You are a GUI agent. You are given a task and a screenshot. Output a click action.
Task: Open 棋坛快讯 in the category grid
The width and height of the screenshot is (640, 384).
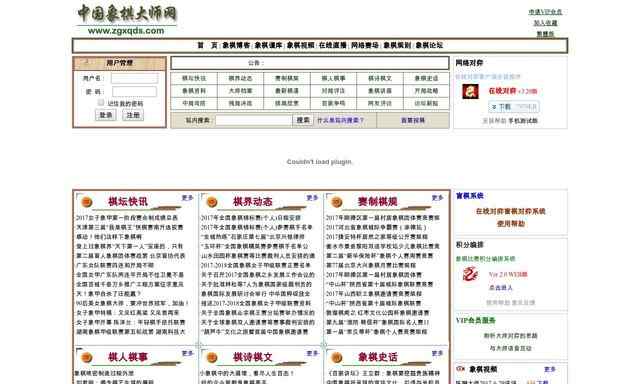(x=194, y=78)
